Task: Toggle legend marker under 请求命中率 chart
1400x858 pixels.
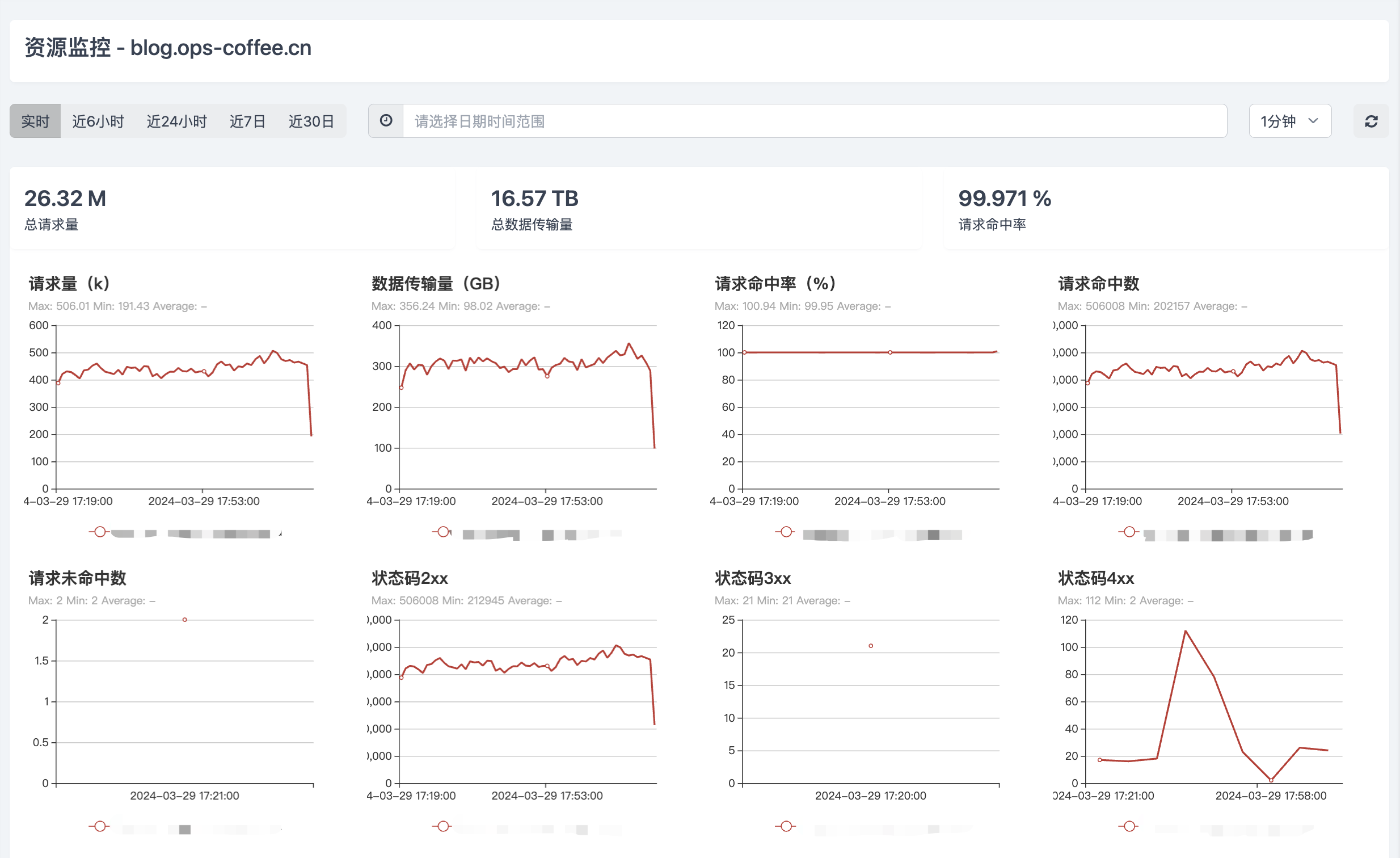Action: pyautogui.click(x=786, y=532)
